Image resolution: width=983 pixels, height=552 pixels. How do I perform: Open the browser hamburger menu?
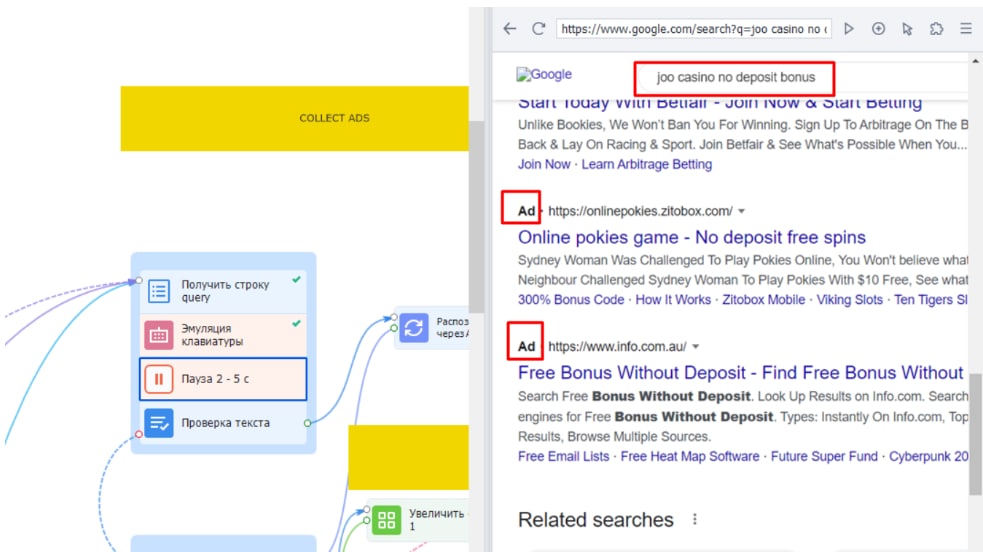coord(965,29)
